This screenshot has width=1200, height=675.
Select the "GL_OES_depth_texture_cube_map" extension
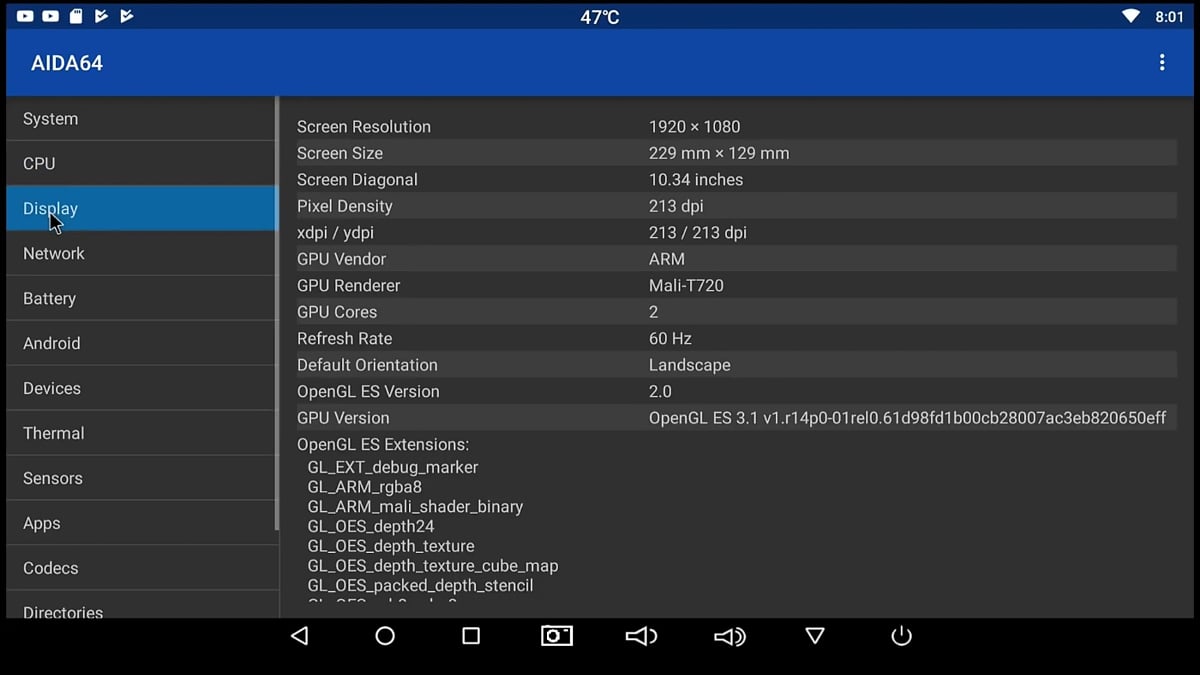[433, 566]
